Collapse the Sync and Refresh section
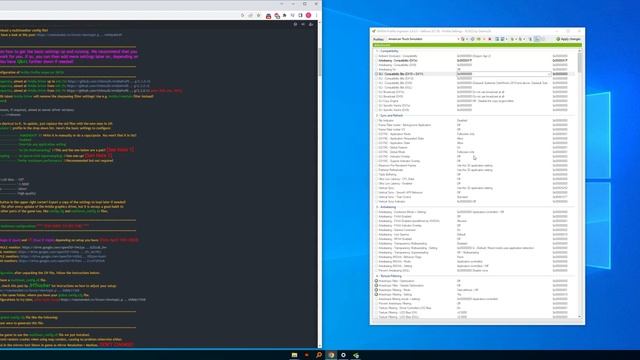Viewport: 640px width, 360px height. (377, 116)
